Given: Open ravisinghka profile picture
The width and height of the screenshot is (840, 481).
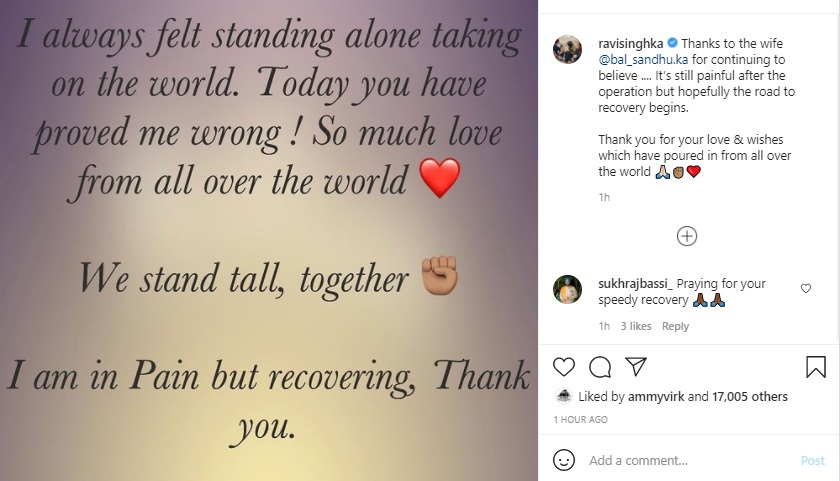Looking at the screenshot, I should click(568, 47).
